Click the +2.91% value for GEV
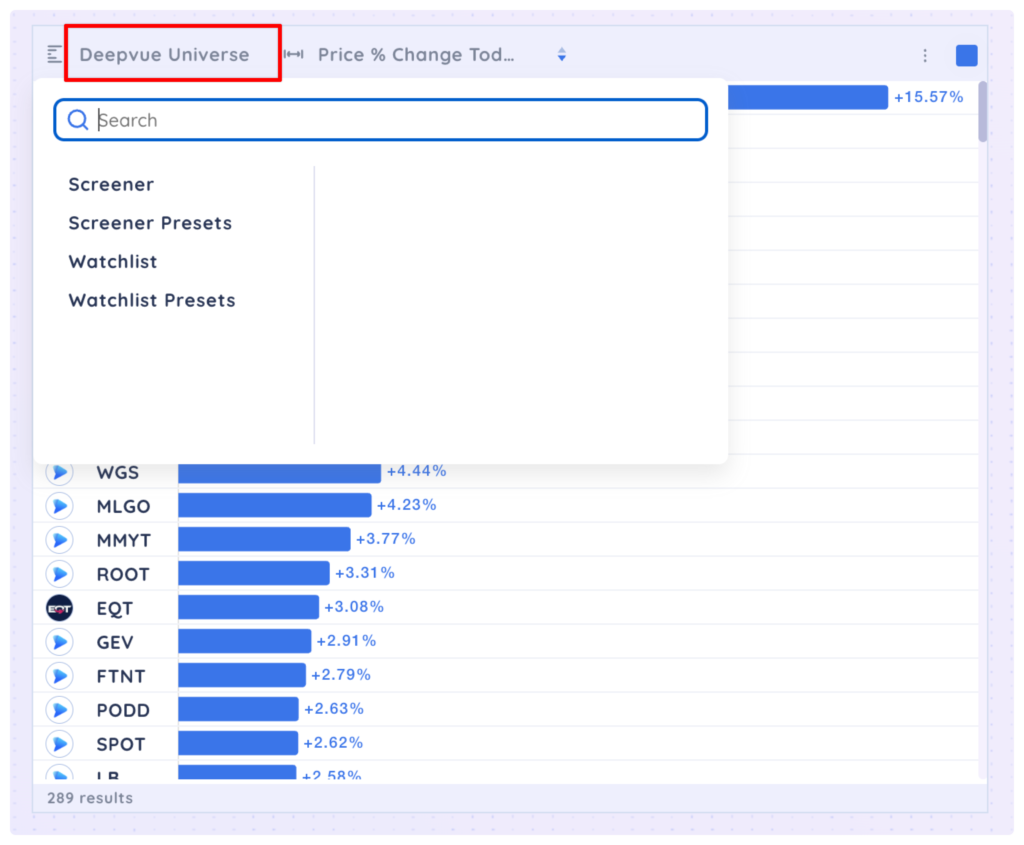Image resolution: width=1024 pixels, height=845 pixels. point(346,641)
